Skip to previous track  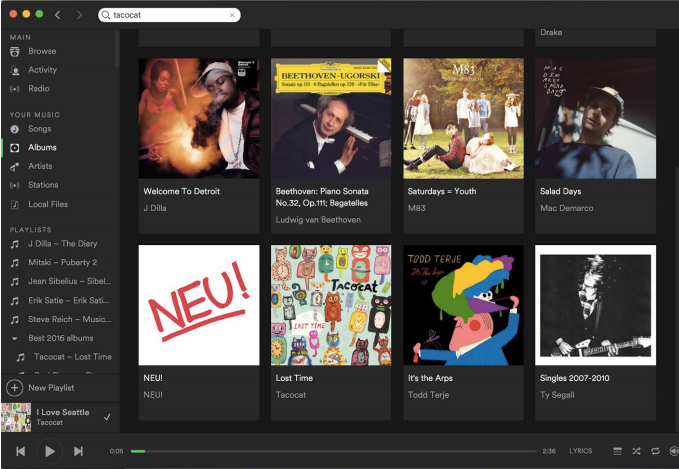click(x=20, y=451)
